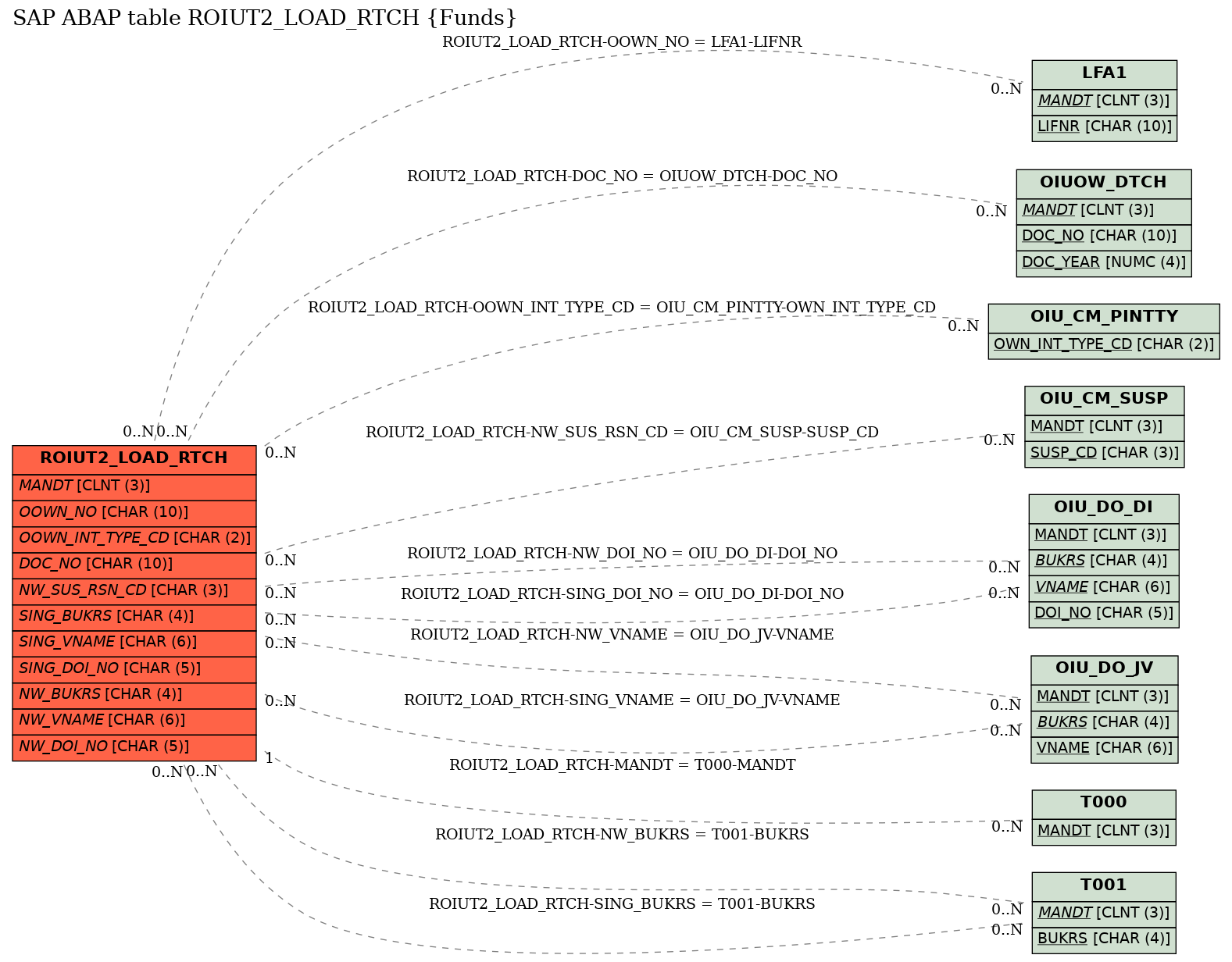Select the OOWN_INT_TYPE_CD [CHAR (2)] field in ROIUT2_LOAD_RTCH
The image size is (1232, 962).
pos(134,538)
